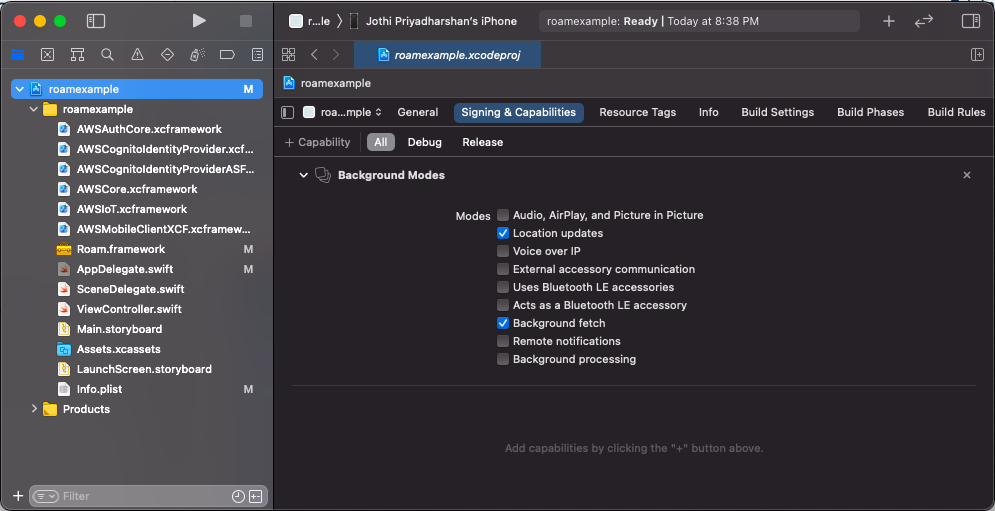
Task: Open ViewController.swift in navigator
Action: coord(129,309)
